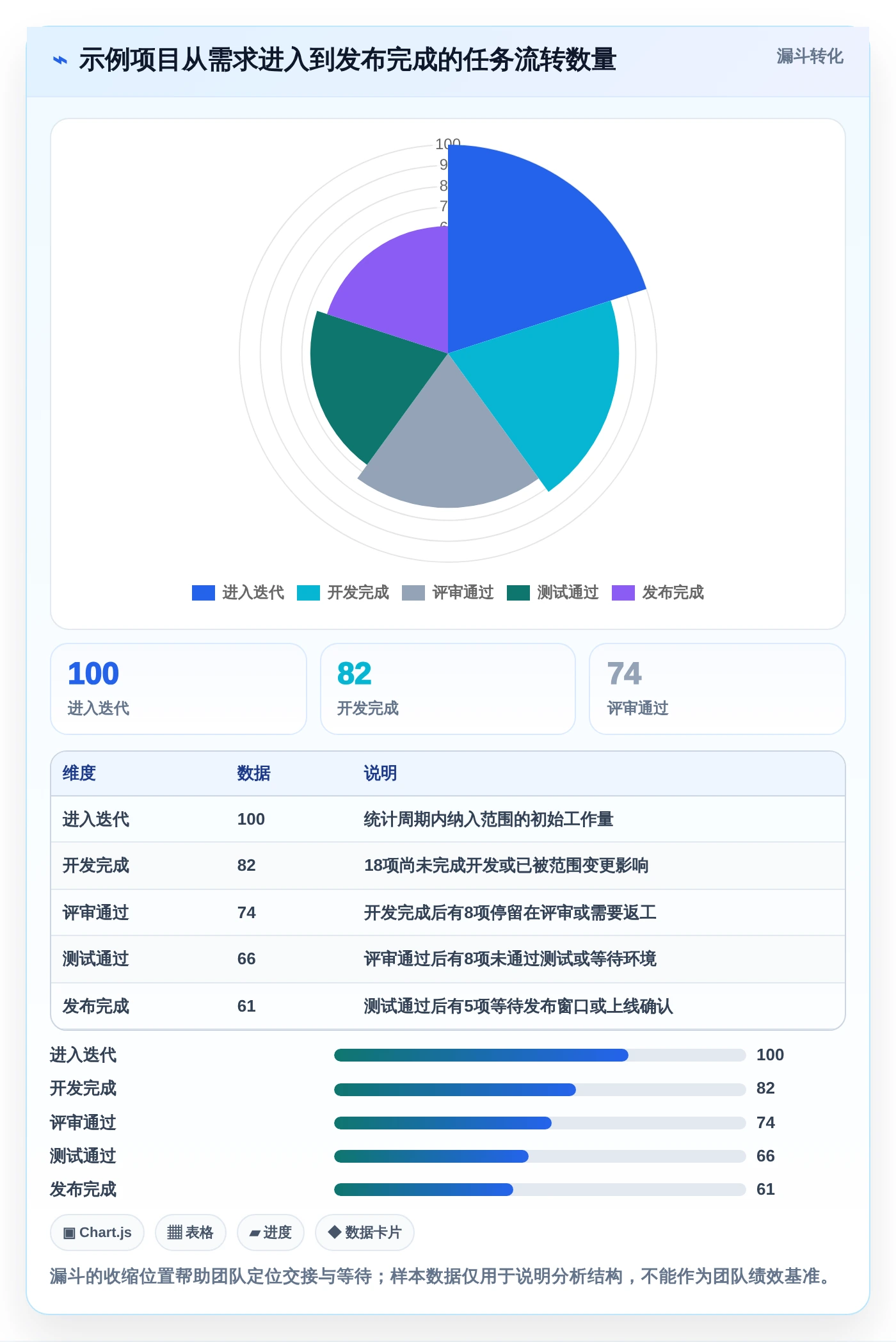The image size is (896, 1342).
Task: Click the 发布完成 progress row label
Action: point(83,1190)
